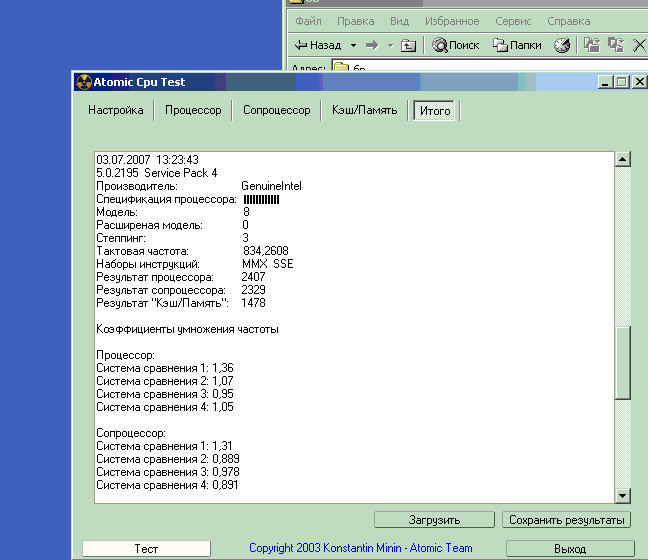This screenshot has width=648, height=560.
Task: Open the Back history dropdown arrow in Explorer
Action: [x=353, y=45]
